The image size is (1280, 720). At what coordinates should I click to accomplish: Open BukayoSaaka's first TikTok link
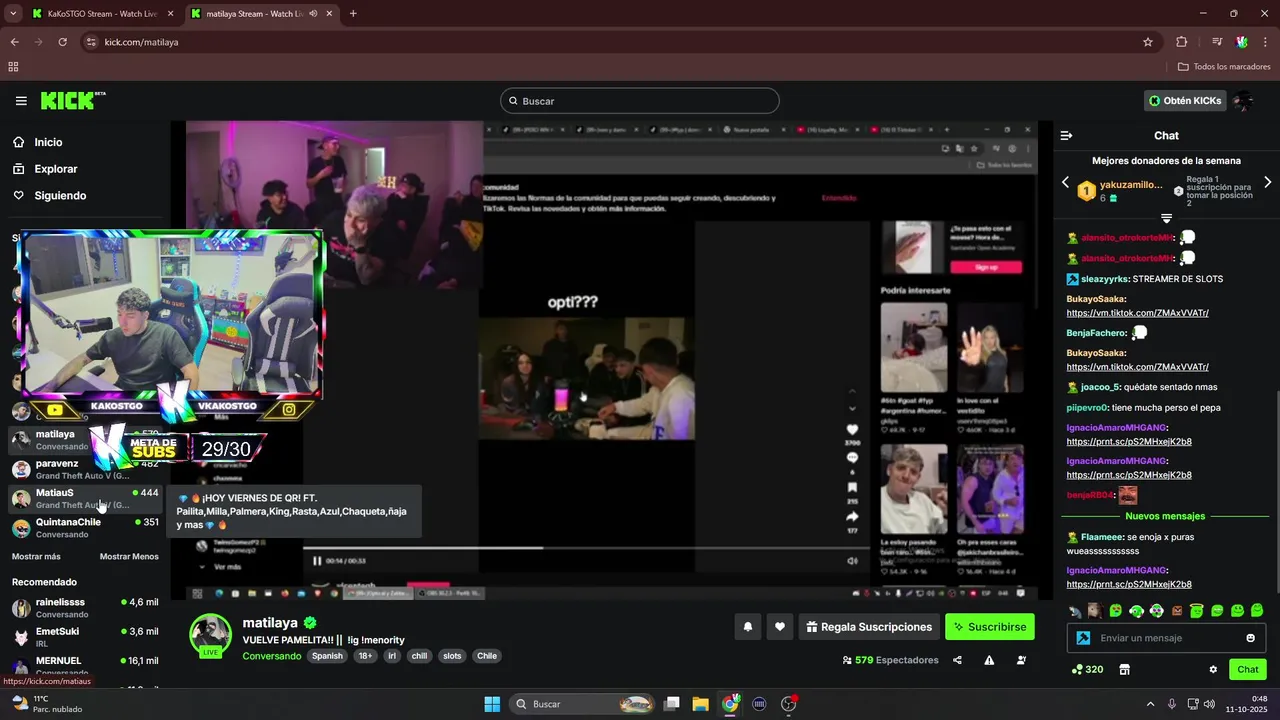(x=1137, y=313)
